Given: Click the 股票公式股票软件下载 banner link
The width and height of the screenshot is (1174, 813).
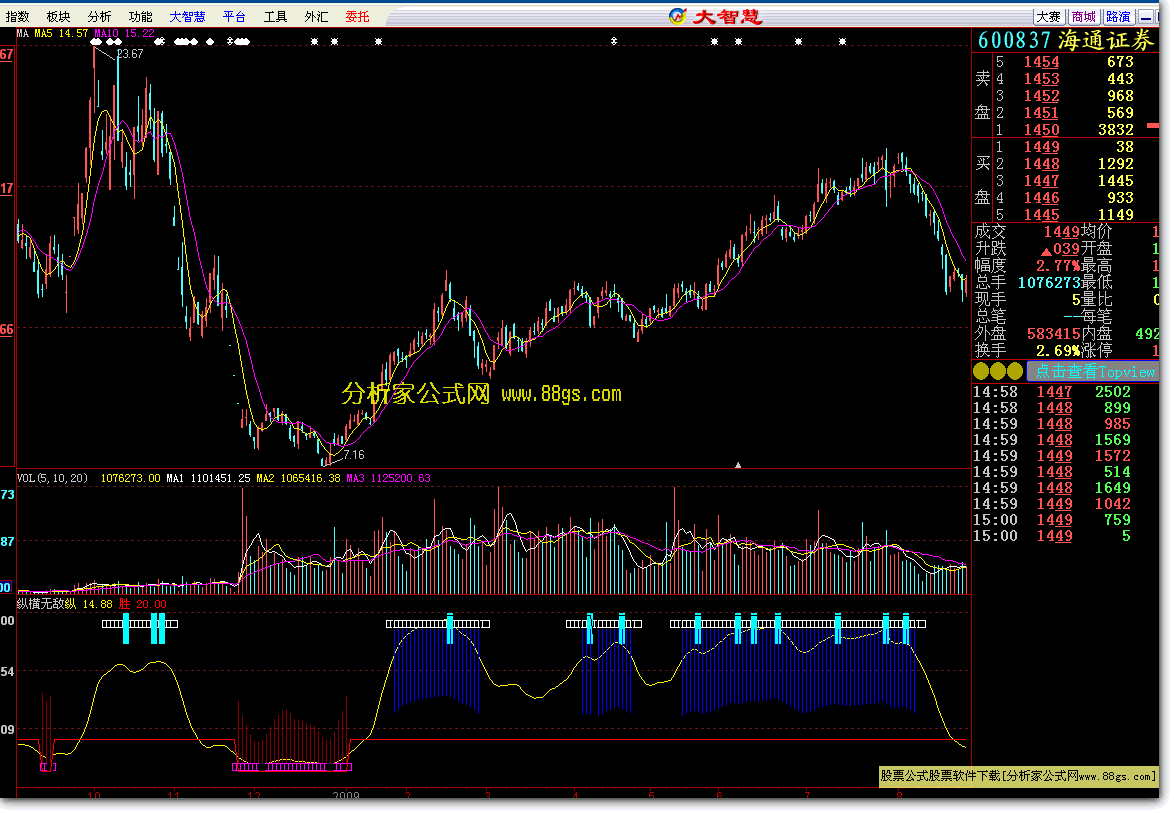Looking at the screenshot, I should tap(1018, 776).
